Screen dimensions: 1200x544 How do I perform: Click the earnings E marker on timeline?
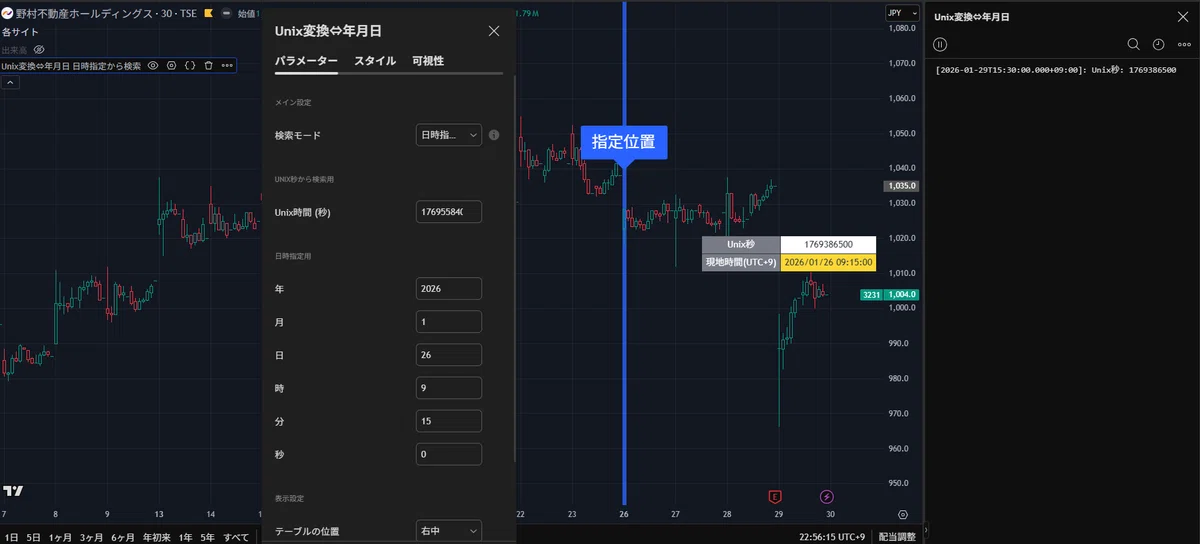coord(775,496)
